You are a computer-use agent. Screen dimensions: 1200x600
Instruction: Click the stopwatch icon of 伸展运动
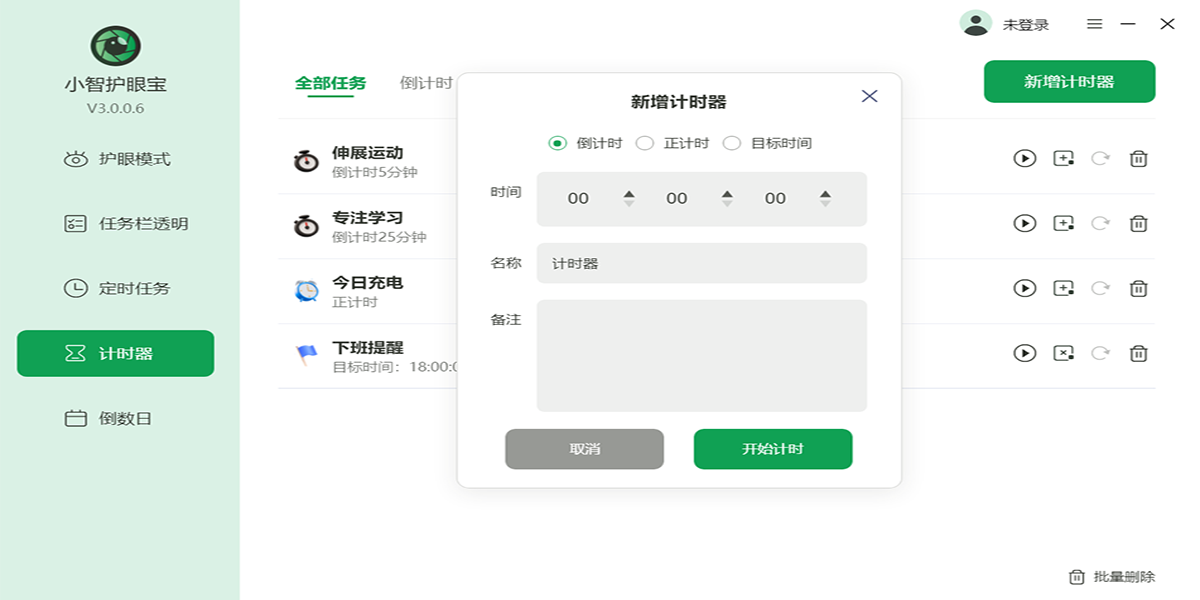(x=306, y=160)
